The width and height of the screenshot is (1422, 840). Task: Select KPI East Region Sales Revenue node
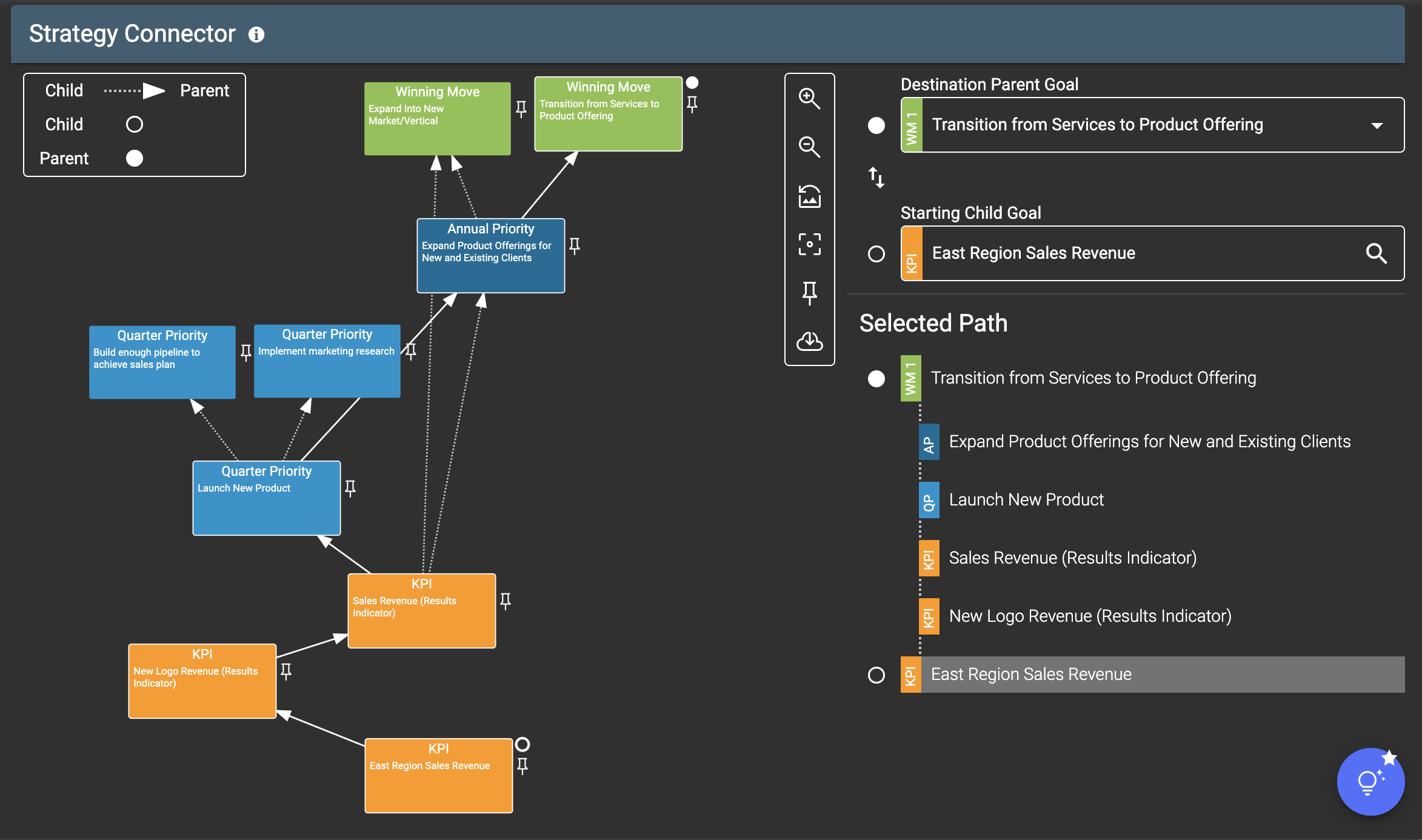tap(438, 776)
